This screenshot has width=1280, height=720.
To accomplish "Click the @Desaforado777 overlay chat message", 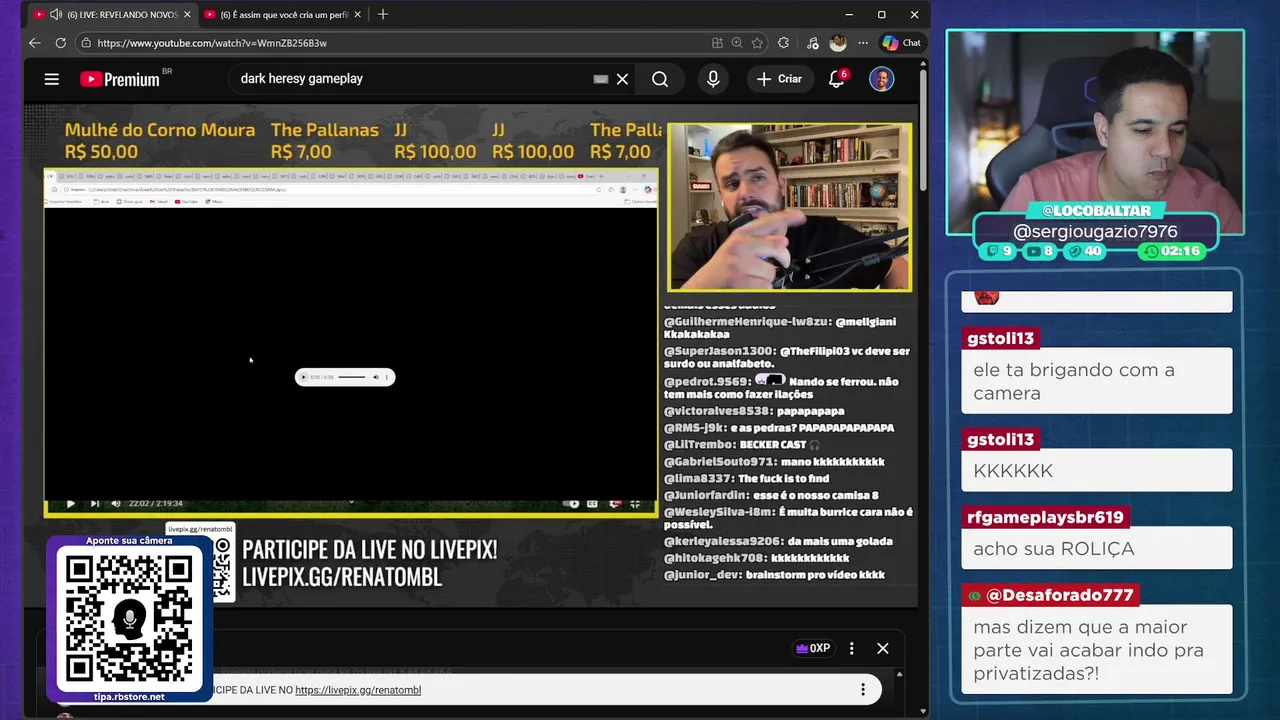I will 1097,651.
